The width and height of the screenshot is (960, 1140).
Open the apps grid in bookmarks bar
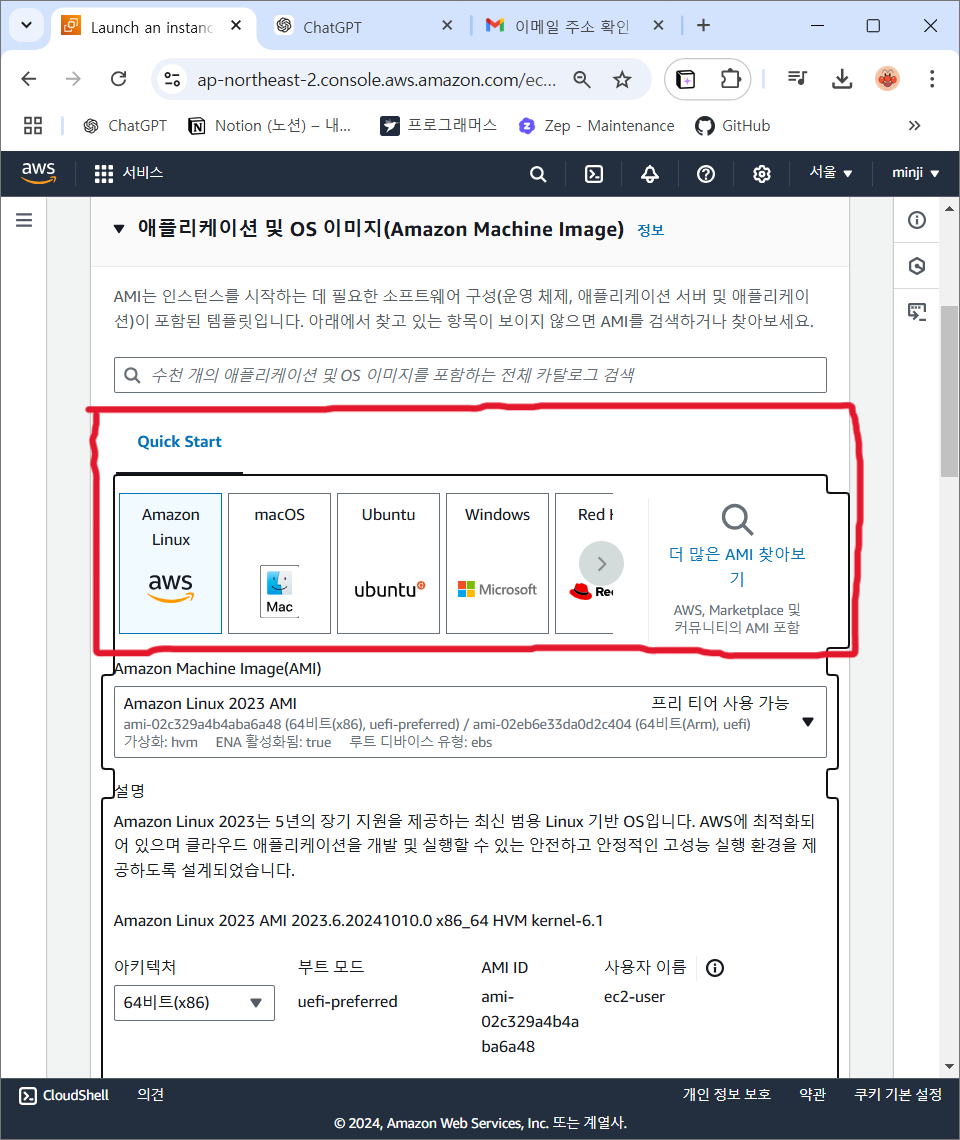click(33, 126)
